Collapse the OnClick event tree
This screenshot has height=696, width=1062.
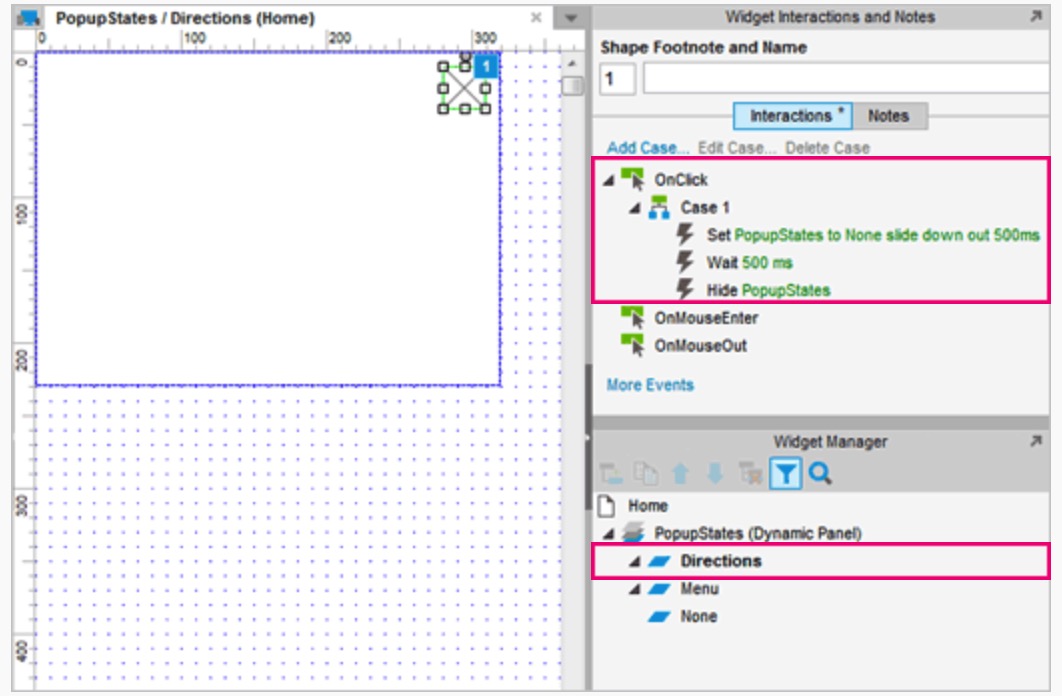[608, 180]
